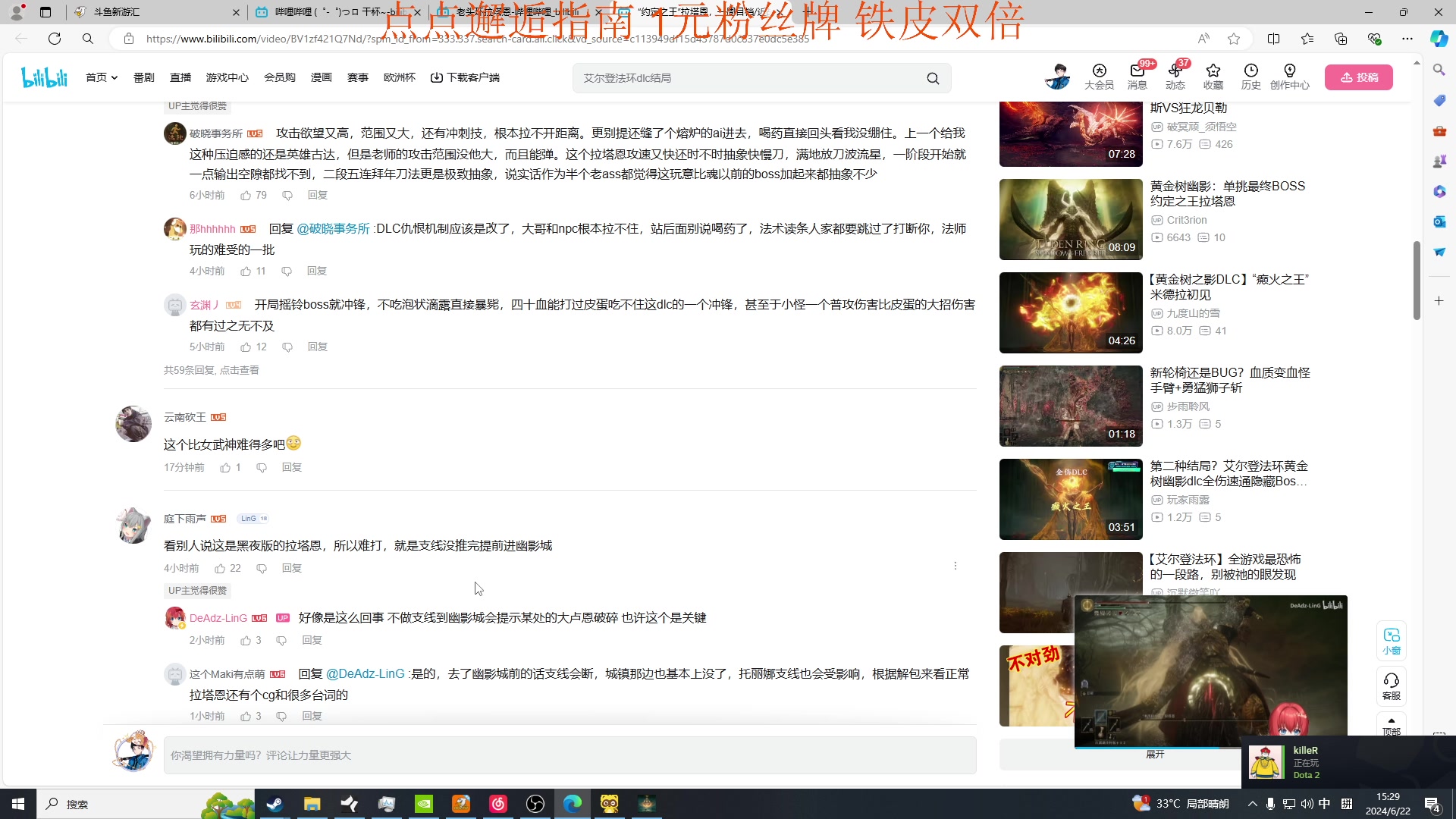Like 云南砍王's comment
The width and height of the screenshot is (1456, 819).
225,468
